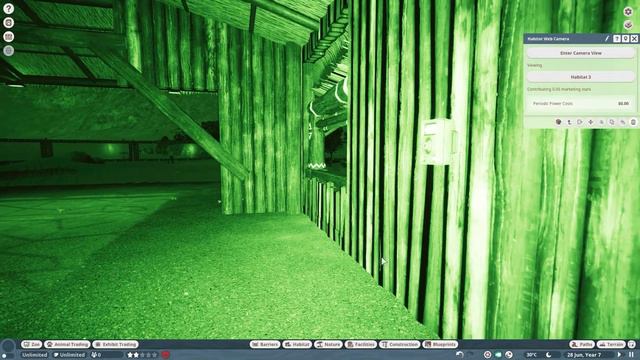The image size is (640, 360).
Task: Click the first Unlimited cash indicator
Action: [35, 355]
